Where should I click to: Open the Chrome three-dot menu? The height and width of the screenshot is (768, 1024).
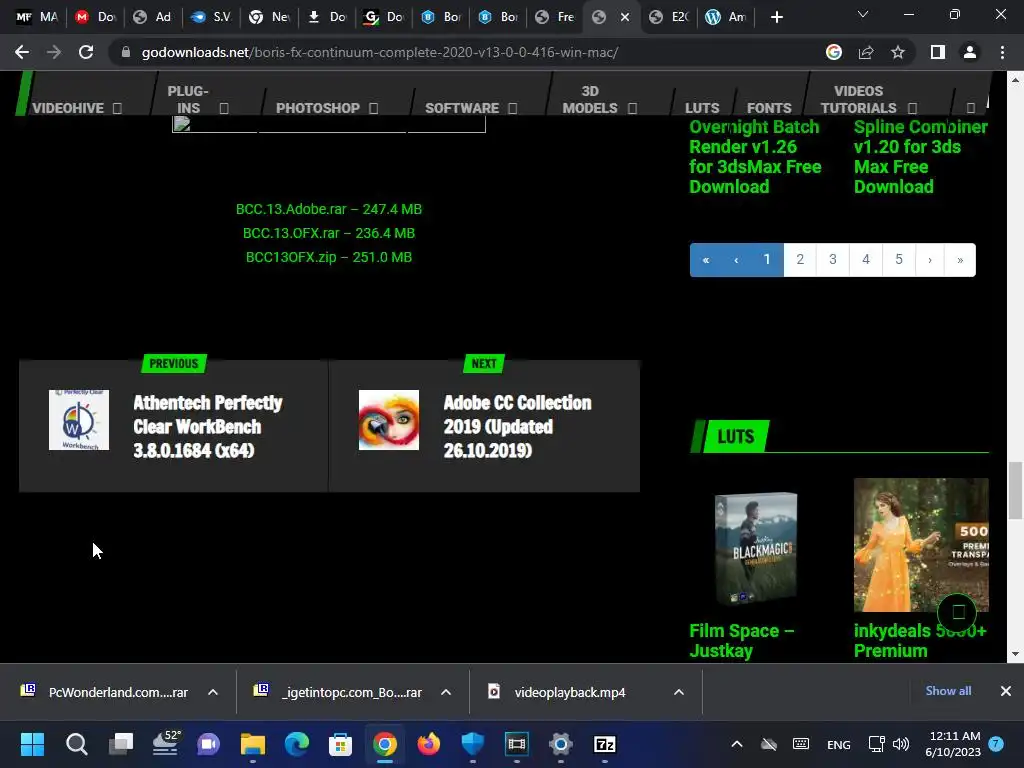point(1002,52)
